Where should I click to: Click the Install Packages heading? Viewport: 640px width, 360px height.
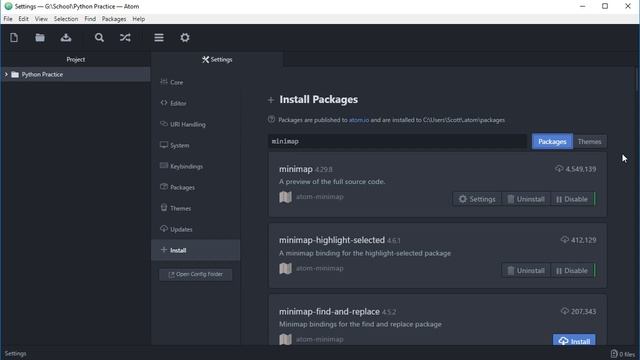[x=318, y=100]
